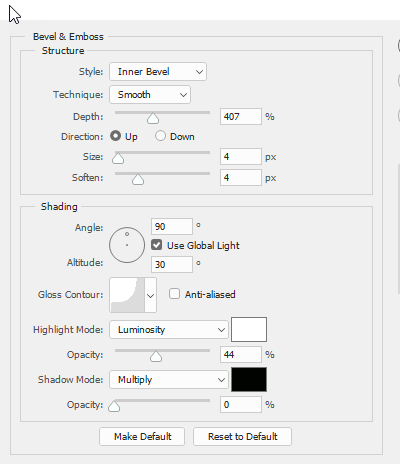Open the Highlight Mode Luminosity dropdown

169,330
